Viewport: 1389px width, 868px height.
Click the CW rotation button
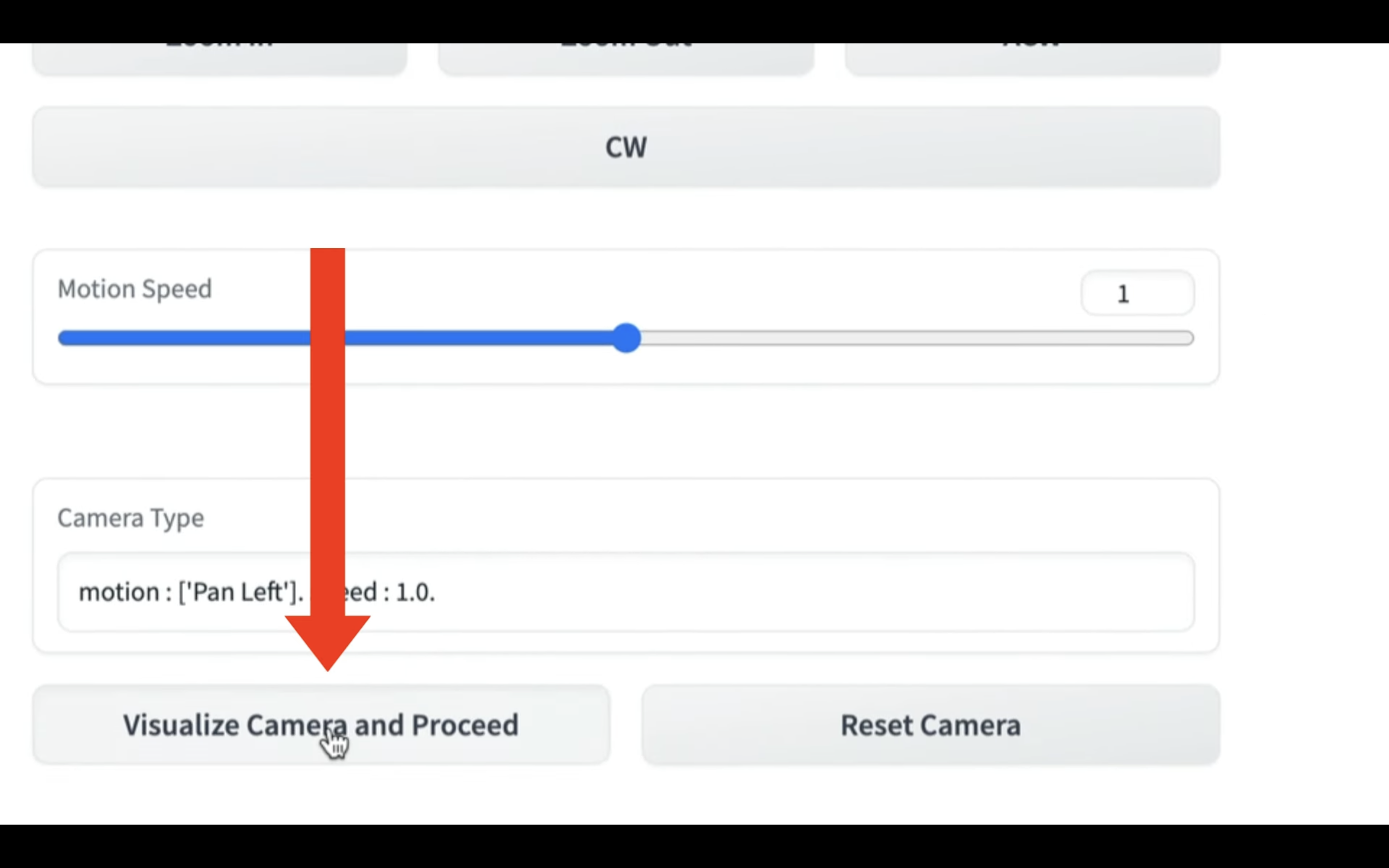626,147
